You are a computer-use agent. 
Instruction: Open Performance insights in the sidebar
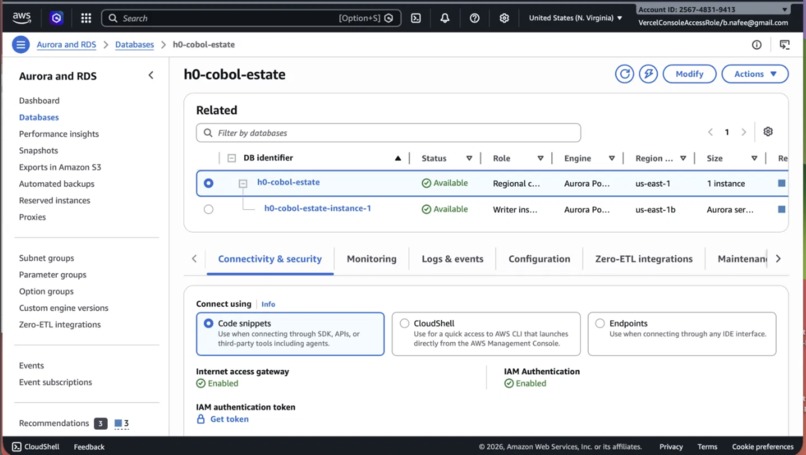pyautogui.click(x=59, y=134)
